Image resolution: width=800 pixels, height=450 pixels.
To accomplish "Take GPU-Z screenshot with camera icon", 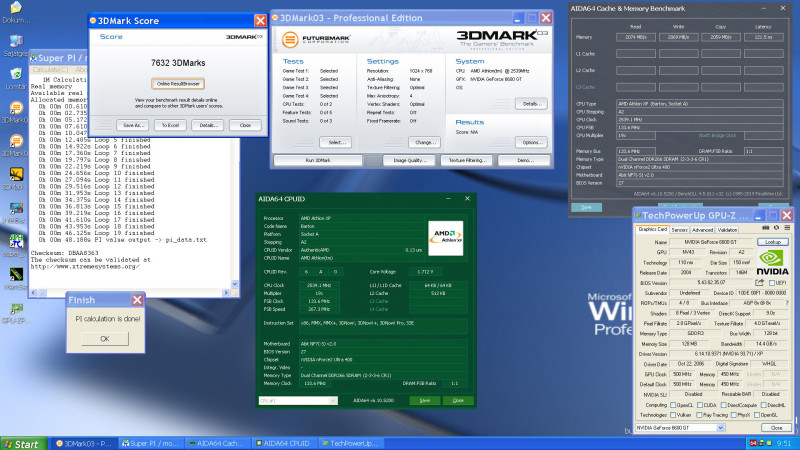I will coord(766,228).
